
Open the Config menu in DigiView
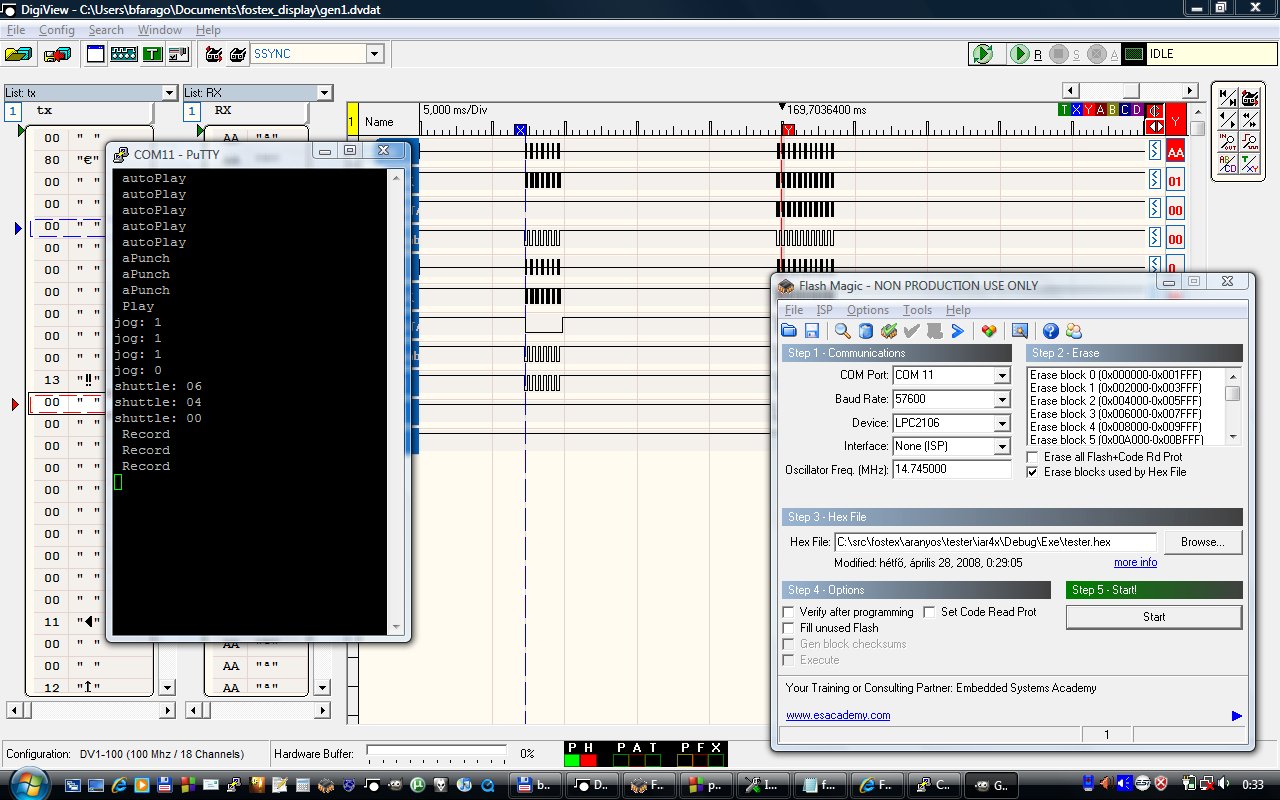tap(57, 30)
